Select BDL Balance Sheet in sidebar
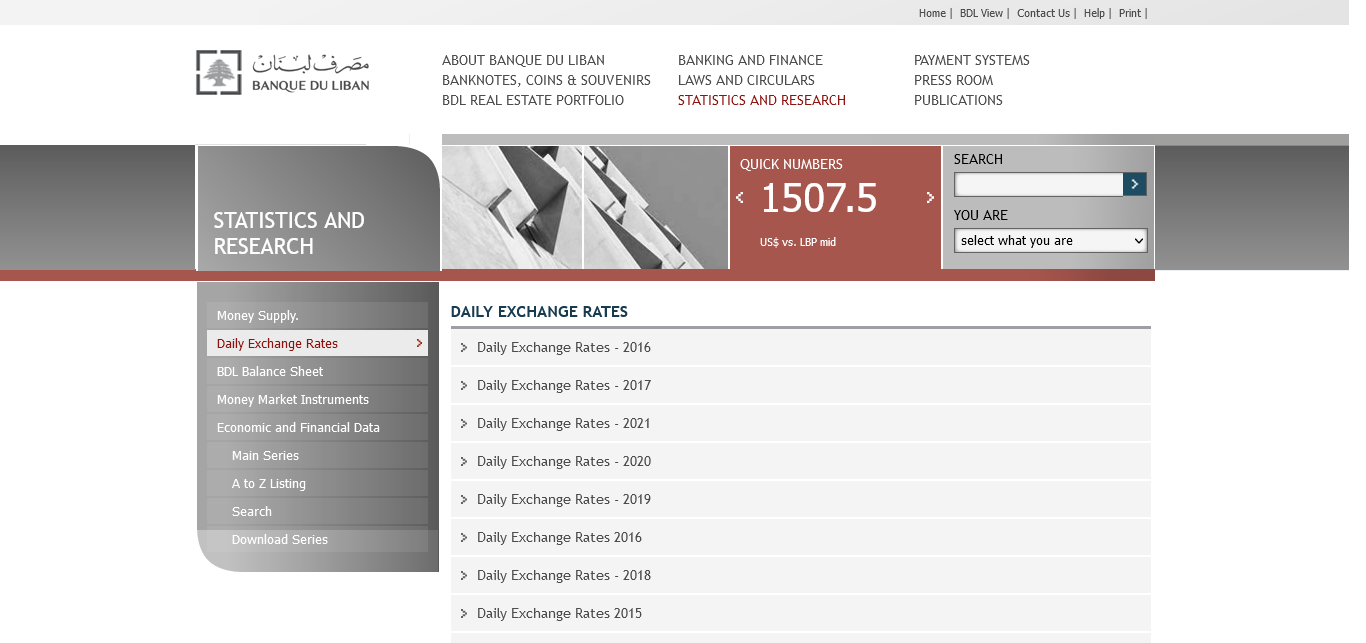The width and height of the screenshot is (1366, 643). [270, 372]
